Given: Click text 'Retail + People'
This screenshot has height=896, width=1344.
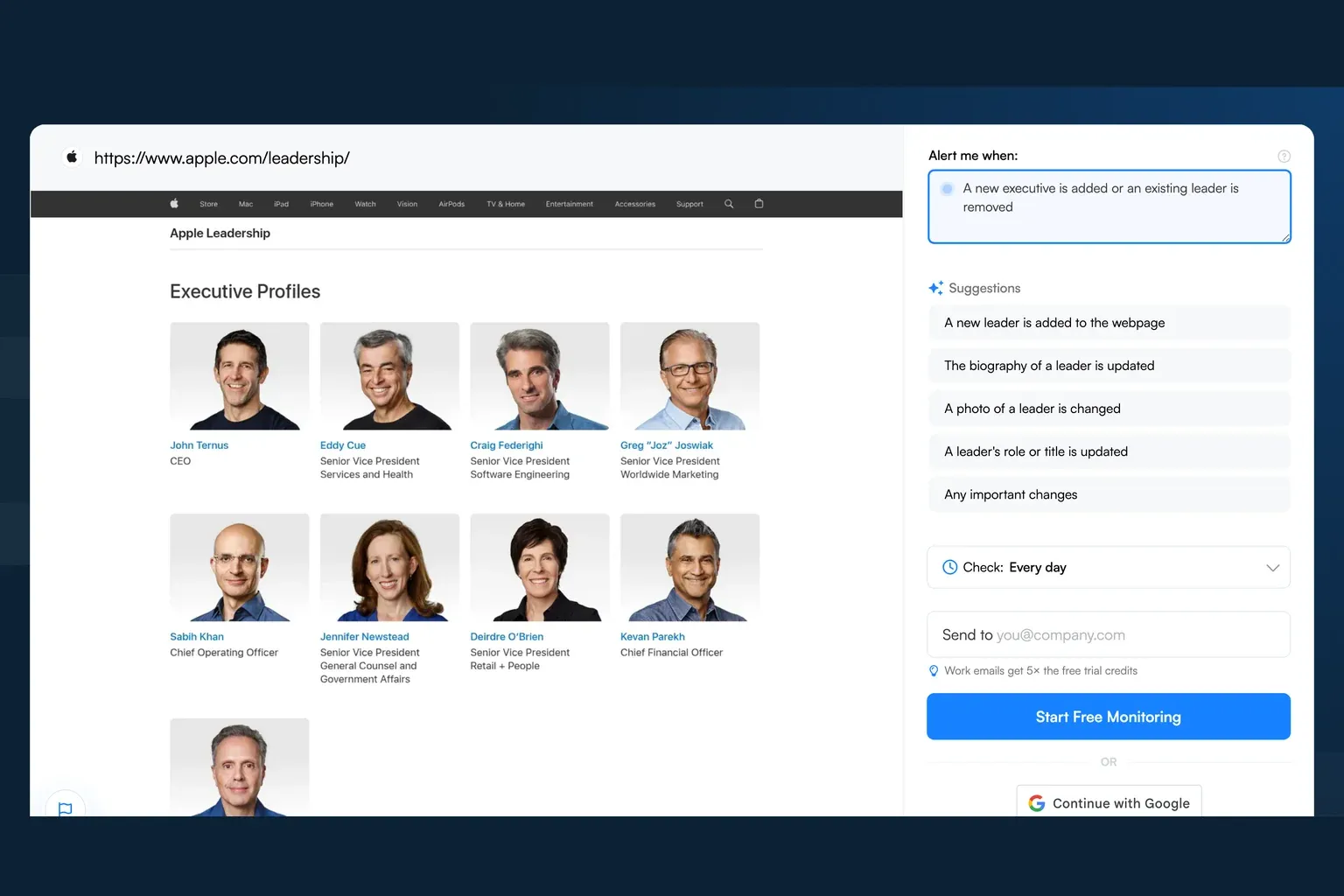Looking at the screenshot, I should (505, 666).
